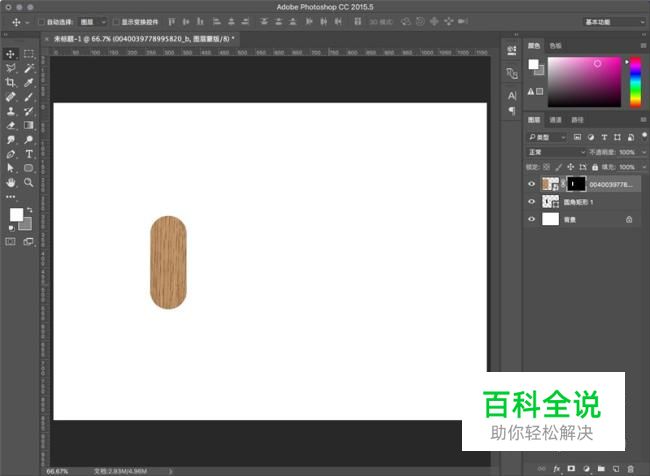Select the Clone Stamp tool

point(10,111)
